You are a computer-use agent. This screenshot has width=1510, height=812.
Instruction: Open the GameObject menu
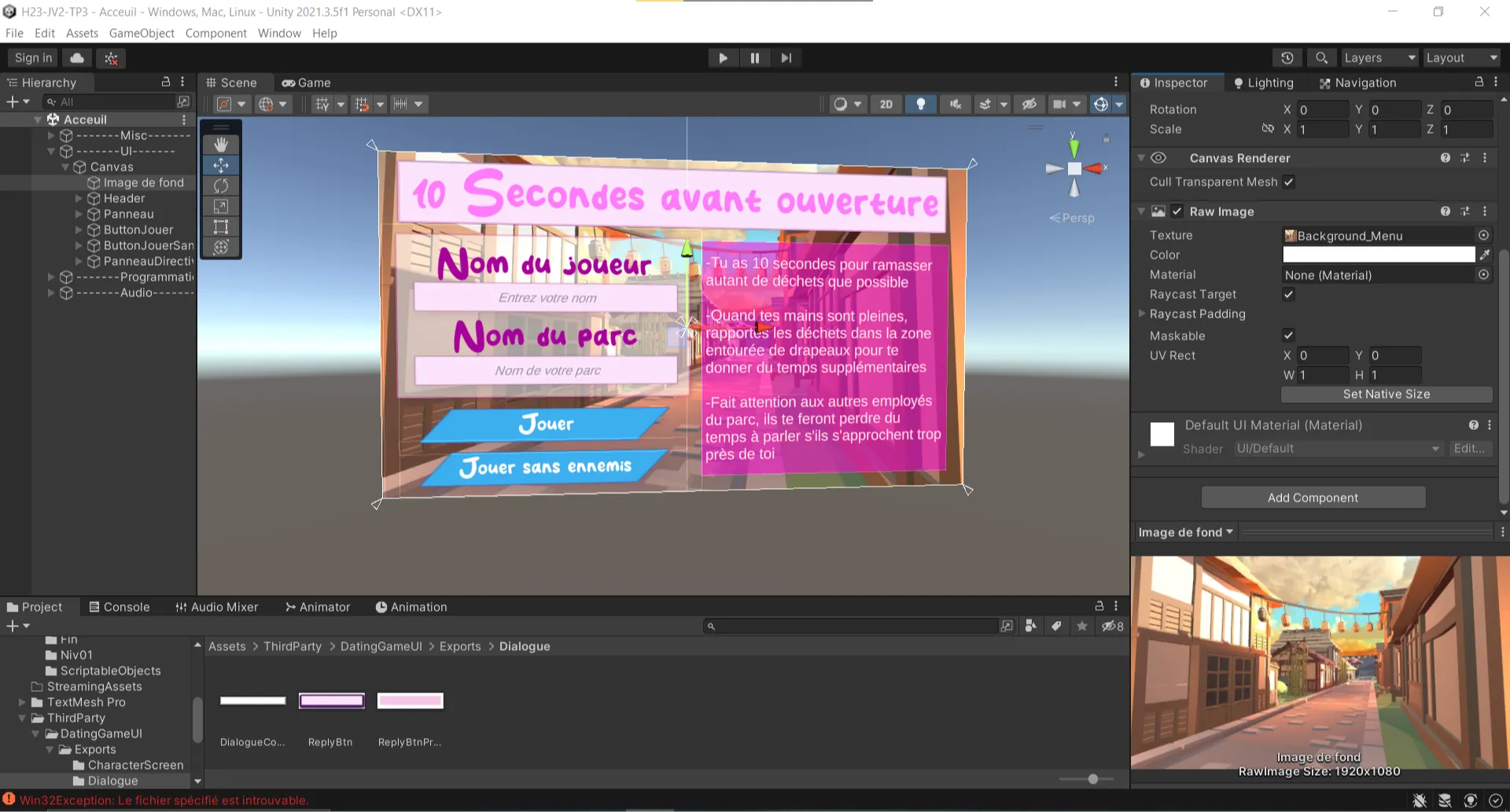click(142, 33)
